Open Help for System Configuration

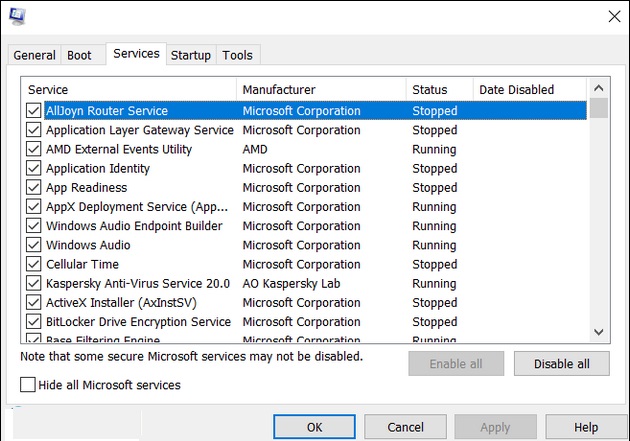(586, 427)
